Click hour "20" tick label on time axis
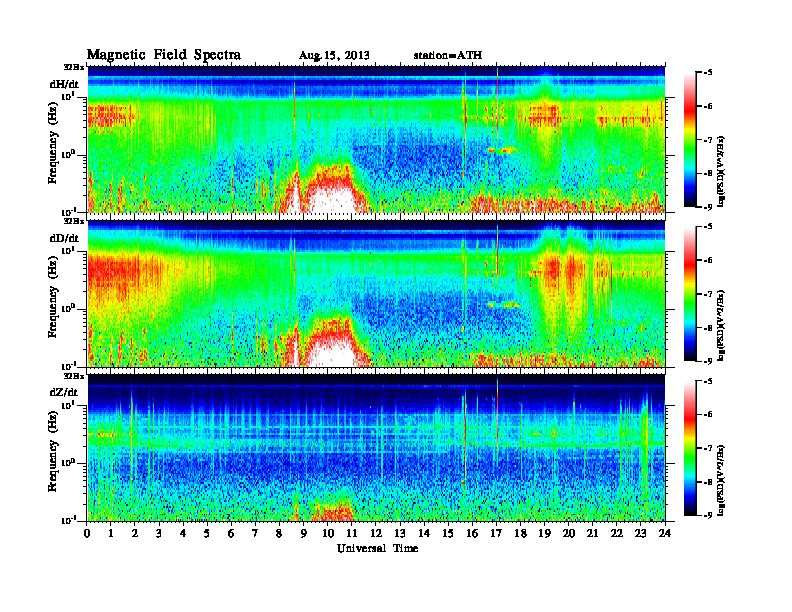Image resolution: width=792 pixels, height=612 pixels. [568, 533]
